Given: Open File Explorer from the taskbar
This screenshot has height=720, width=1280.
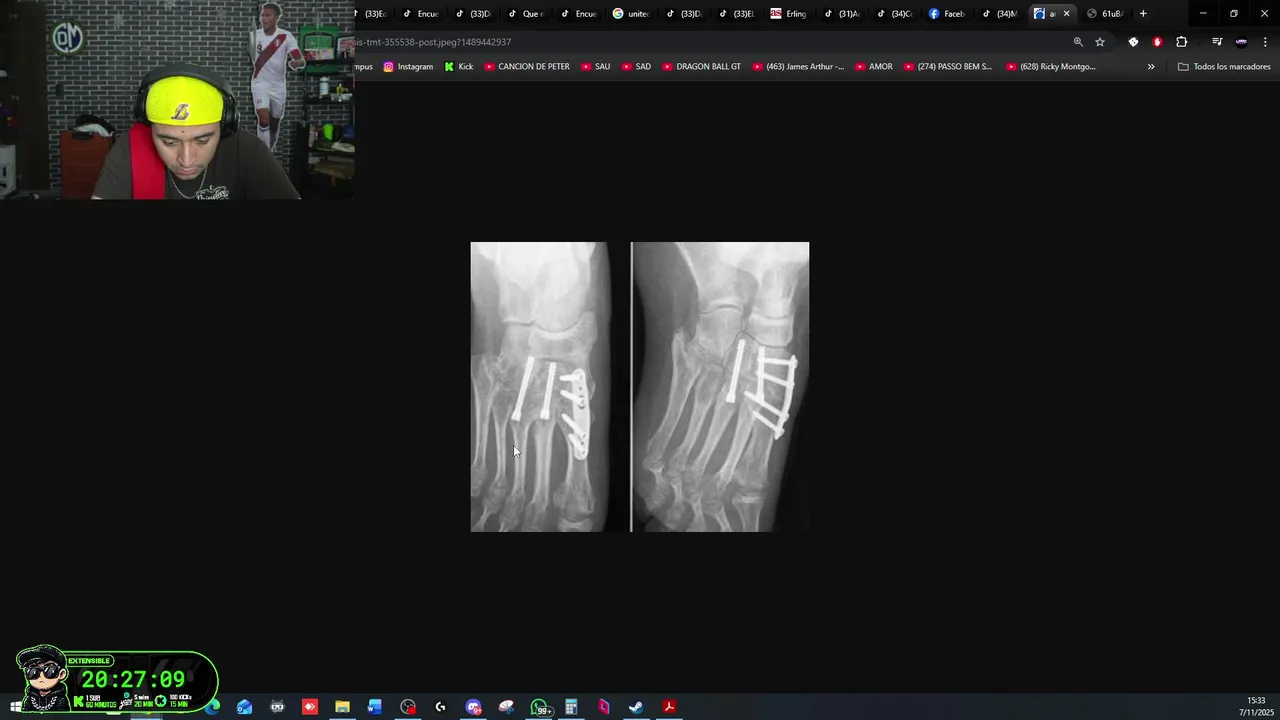Looking at the screenshot, I should pos(342,707).
